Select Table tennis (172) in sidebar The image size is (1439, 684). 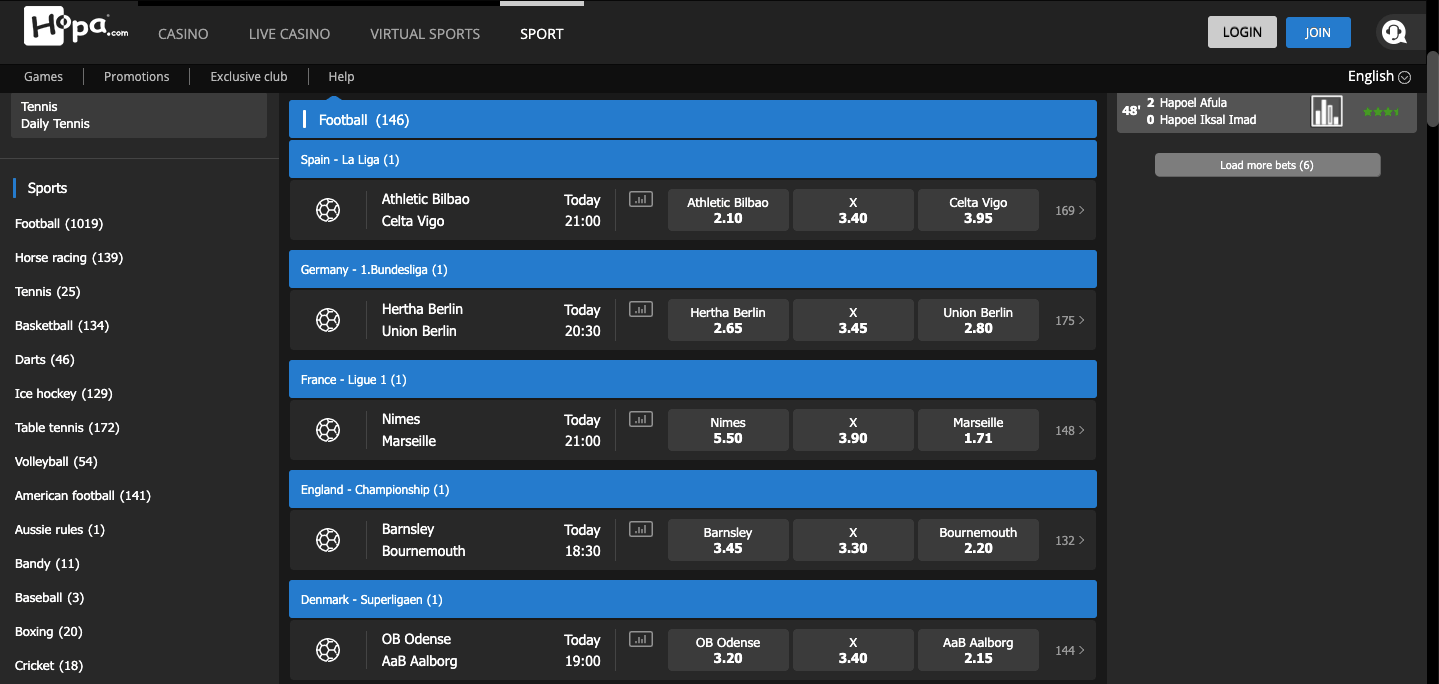coord(67,428)
